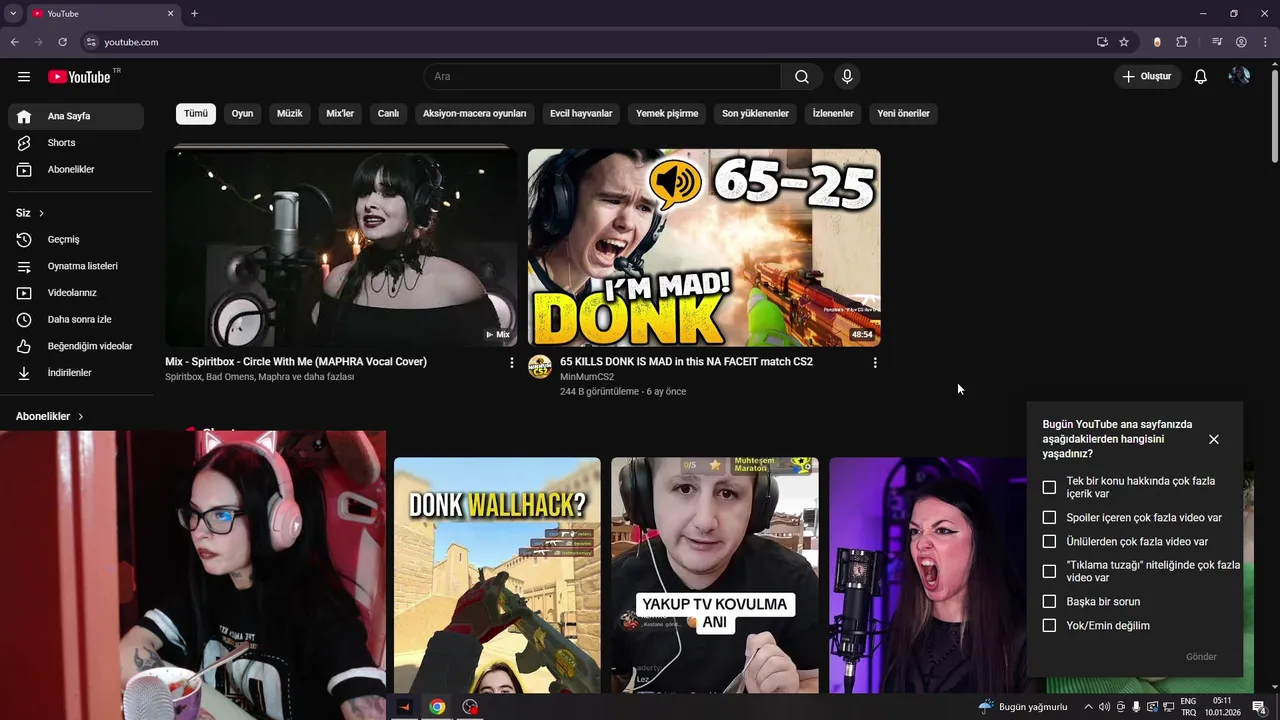Expand the 'Siz' section chevron

pos(41,213)
